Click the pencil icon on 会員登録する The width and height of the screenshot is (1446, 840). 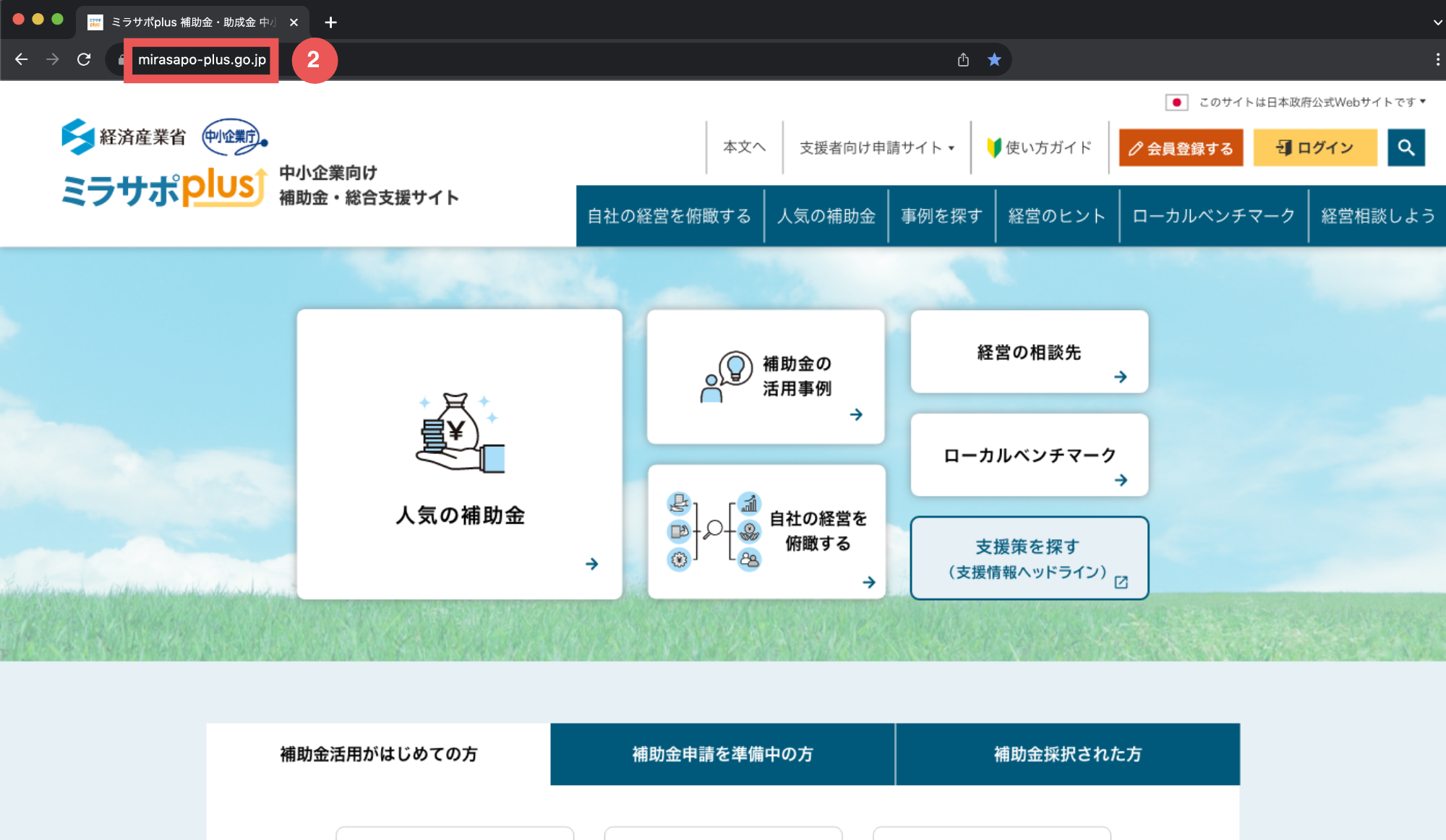(x=1135, y=148)
